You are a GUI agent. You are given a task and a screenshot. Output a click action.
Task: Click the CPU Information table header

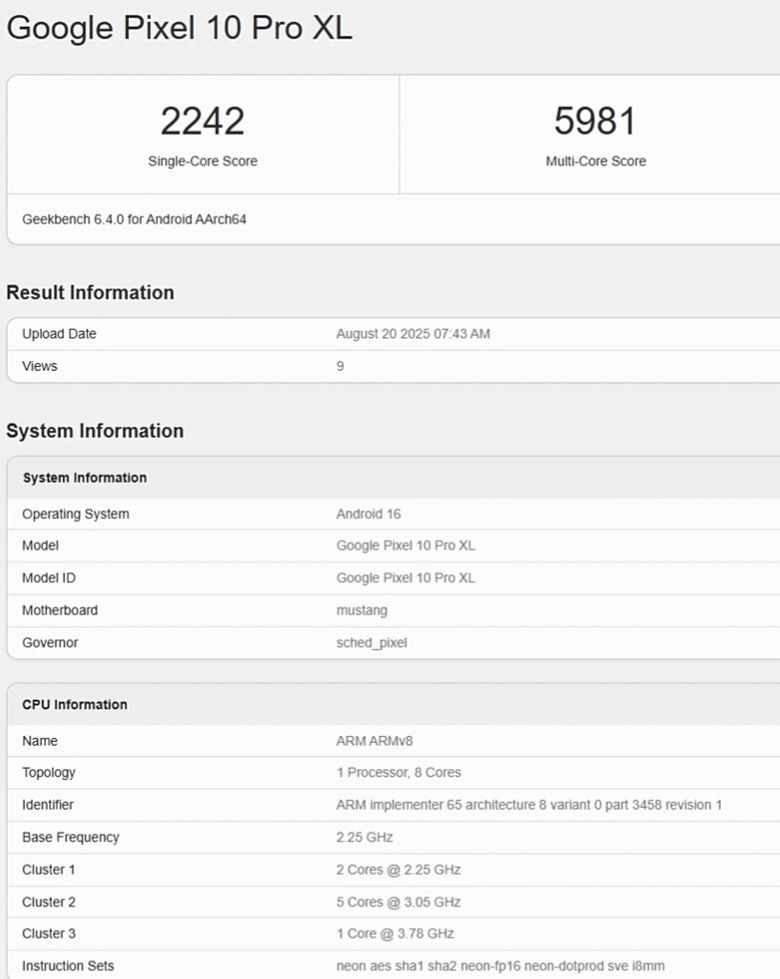[x=75, y=705]
